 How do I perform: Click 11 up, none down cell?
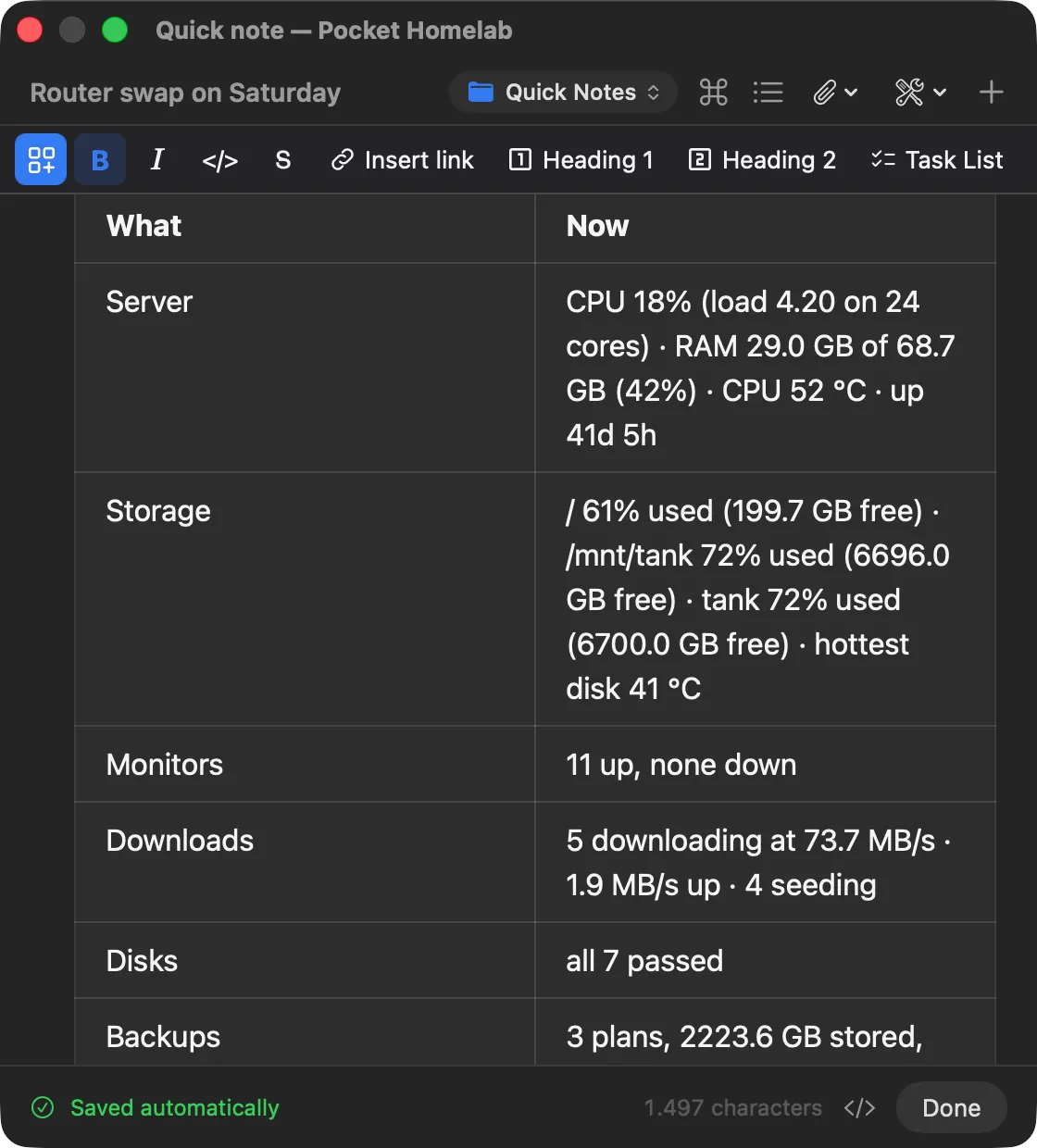pos(765,765)
